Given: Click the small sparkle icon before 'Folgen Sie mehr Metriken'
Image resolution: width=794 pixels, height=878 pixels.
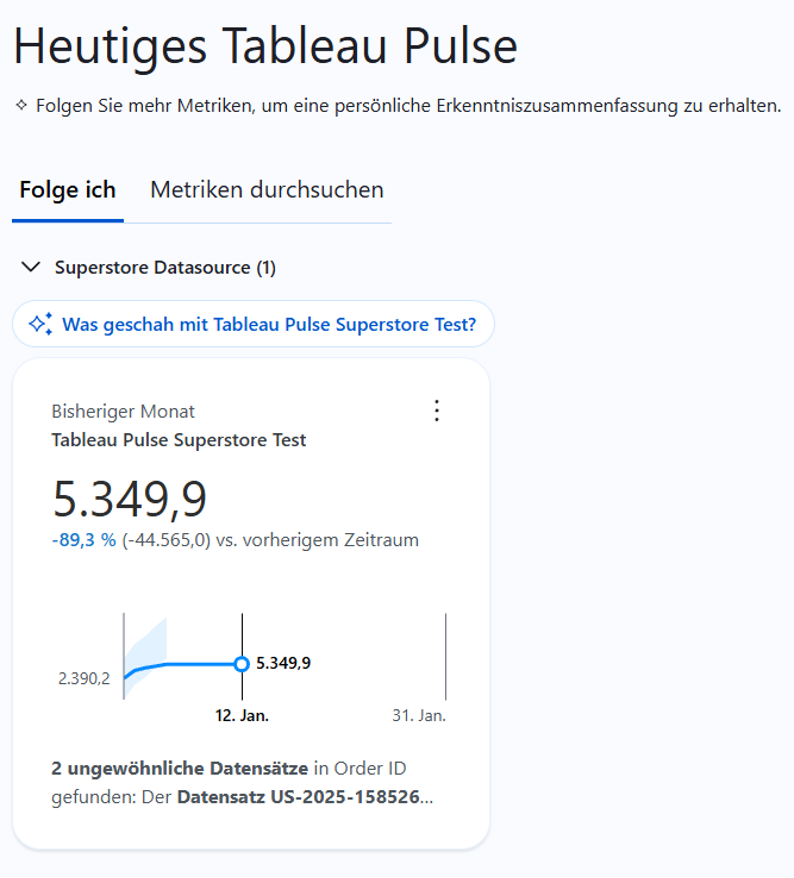Looking at the screenshot, I should (x=22, y=105).
